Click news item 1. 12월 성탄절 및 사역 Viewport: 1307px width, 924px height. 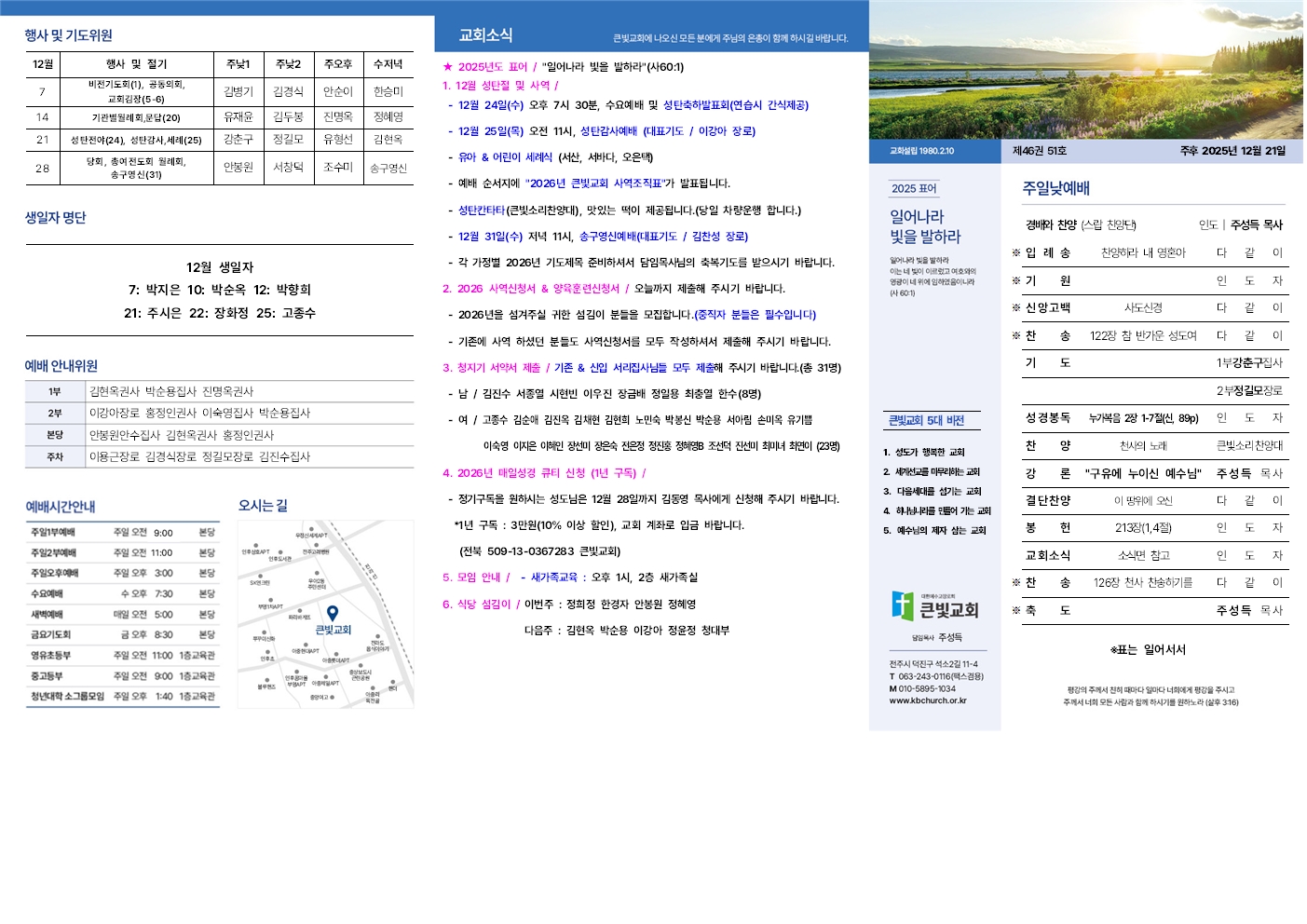point(500,86)
